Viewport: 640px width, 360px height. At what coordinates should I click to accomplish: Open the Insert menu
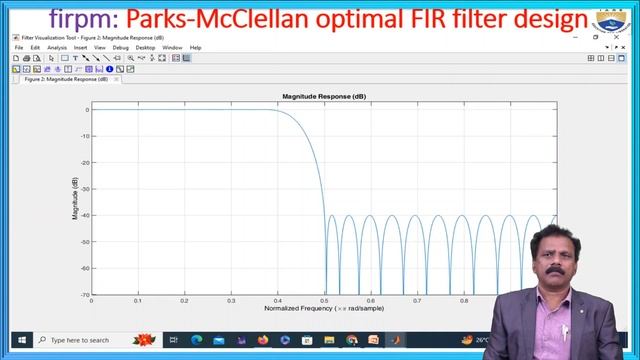(x=80, y=48)
